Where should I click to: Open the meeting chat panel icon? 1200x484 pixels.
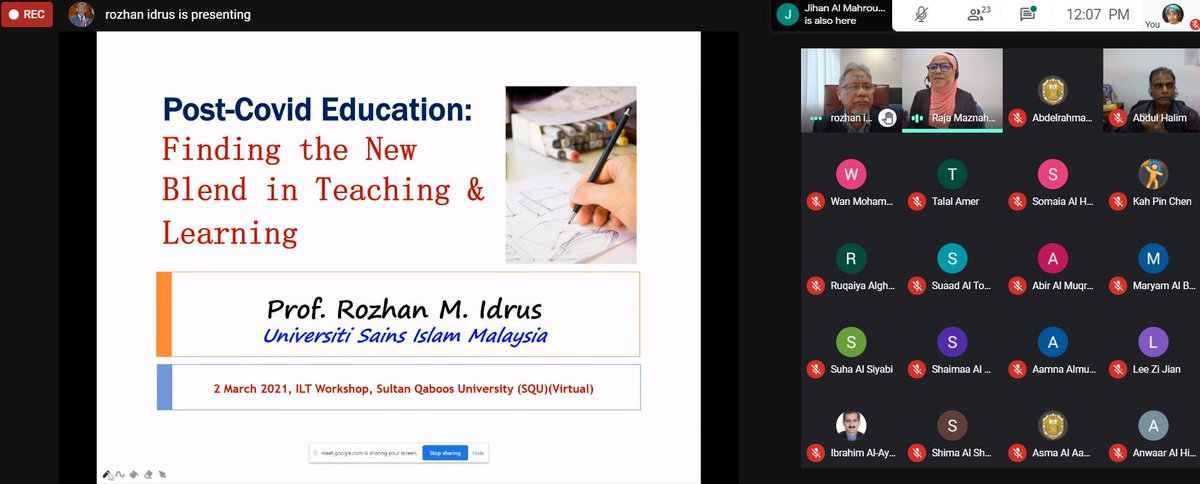point(1027,14)
